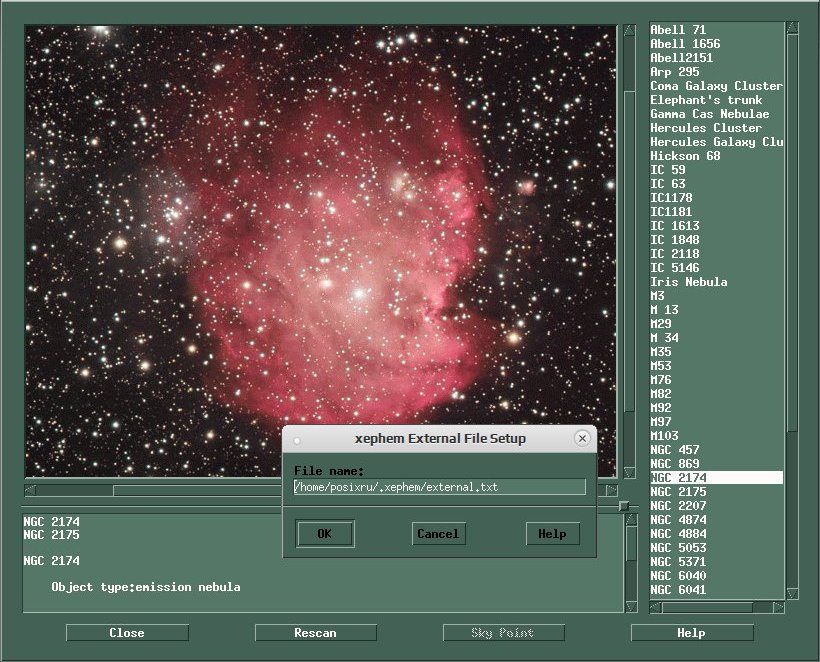820x662 pixels.
Task: Select Abell 71 in the object list
Action: point(716,30)
